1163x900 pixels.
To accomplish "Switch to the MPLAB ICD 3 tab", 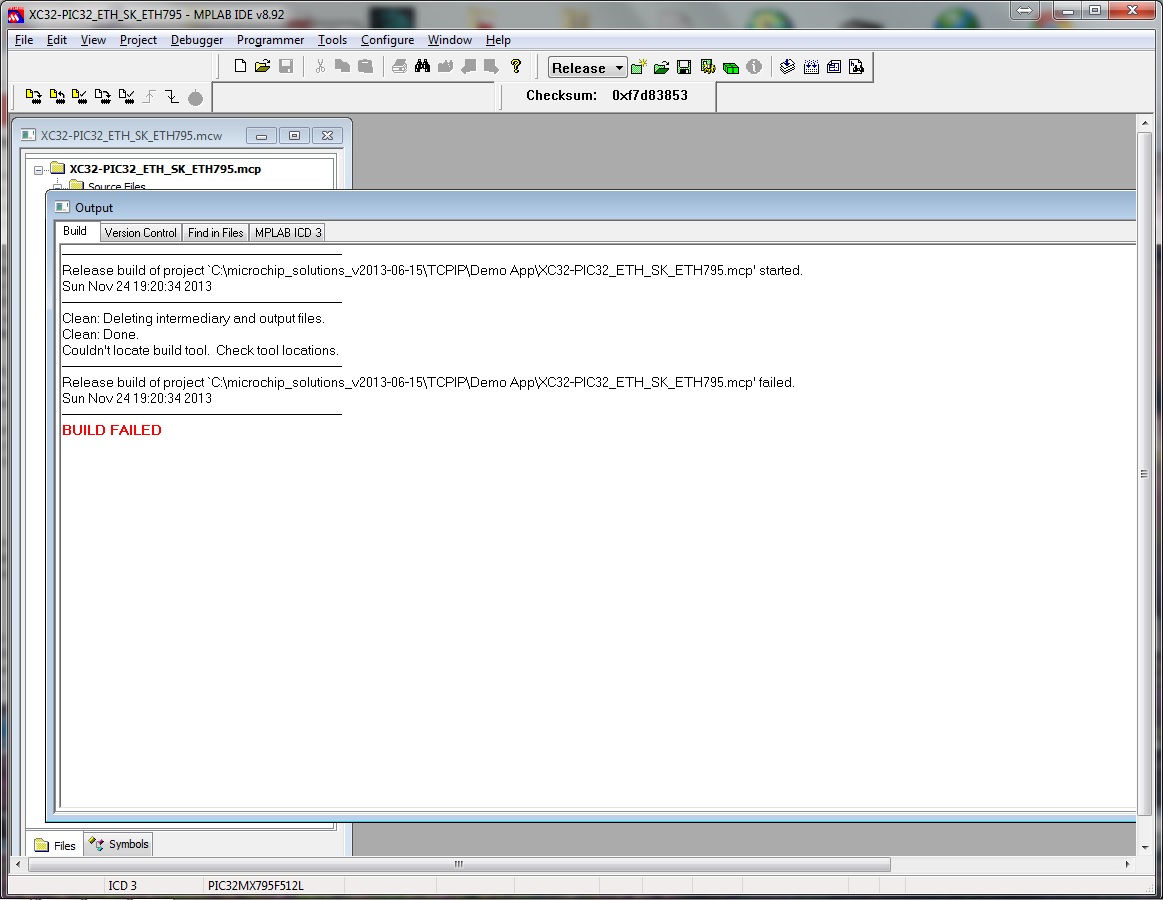I will click(x=288, y=233).
